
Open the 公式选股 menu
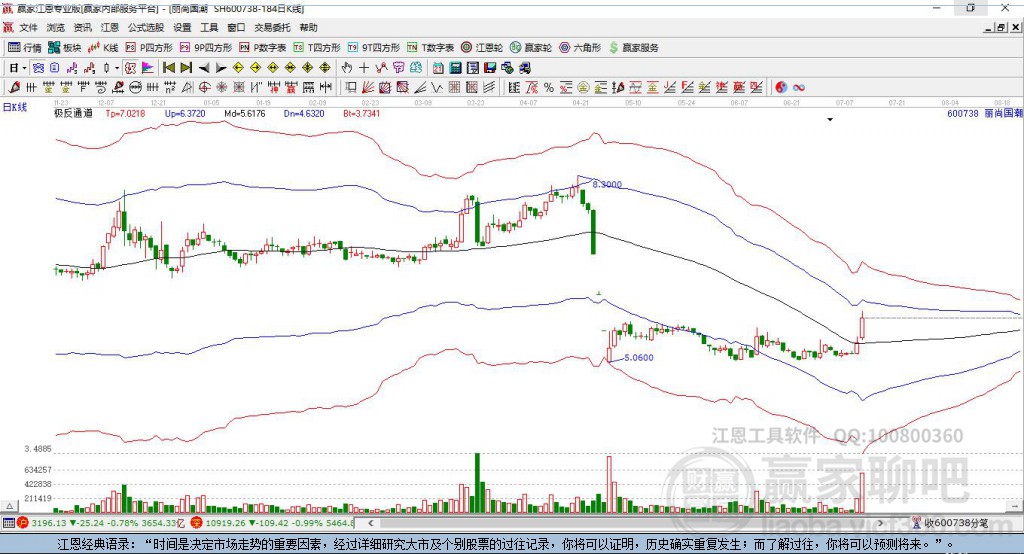(x=146, y=27)
